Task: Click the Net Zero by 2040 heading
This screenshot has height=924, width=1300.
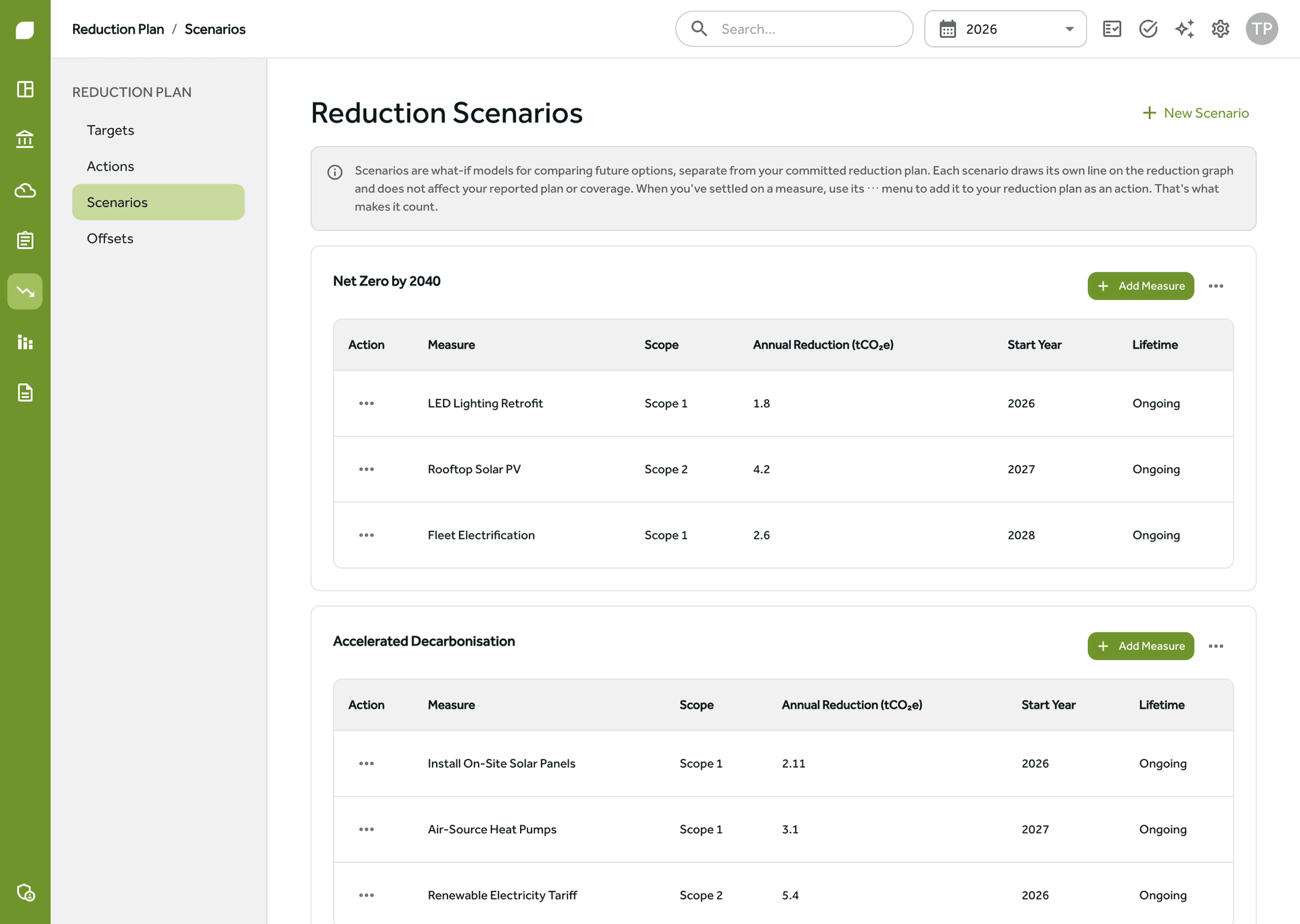Action: pyautogui.click(x=387, y=281)
